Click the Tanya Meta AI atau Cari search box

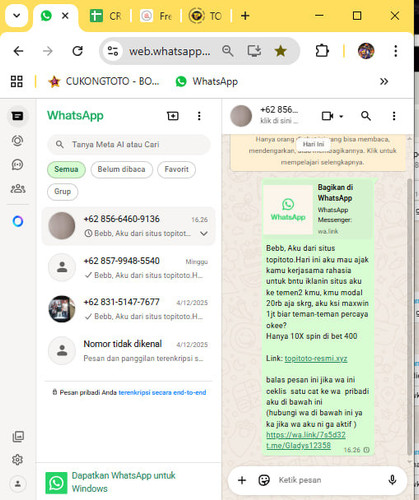coord(129,144)
